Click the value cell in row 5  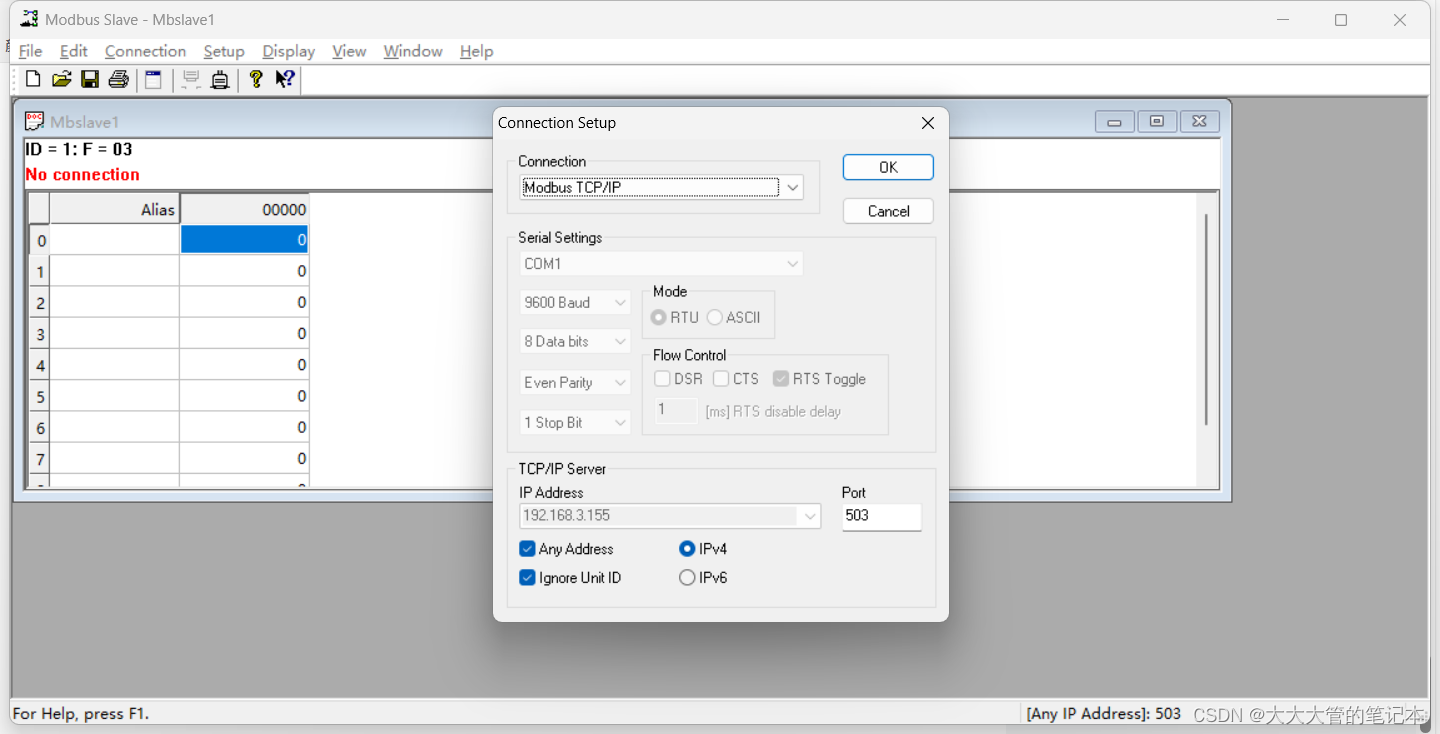click(x=244, y=396)
